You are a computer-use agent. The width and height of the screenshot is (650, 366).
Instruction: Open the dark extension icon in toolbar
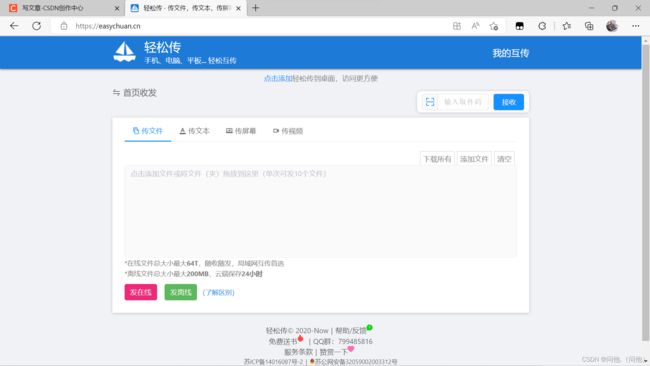coord(519,26)
